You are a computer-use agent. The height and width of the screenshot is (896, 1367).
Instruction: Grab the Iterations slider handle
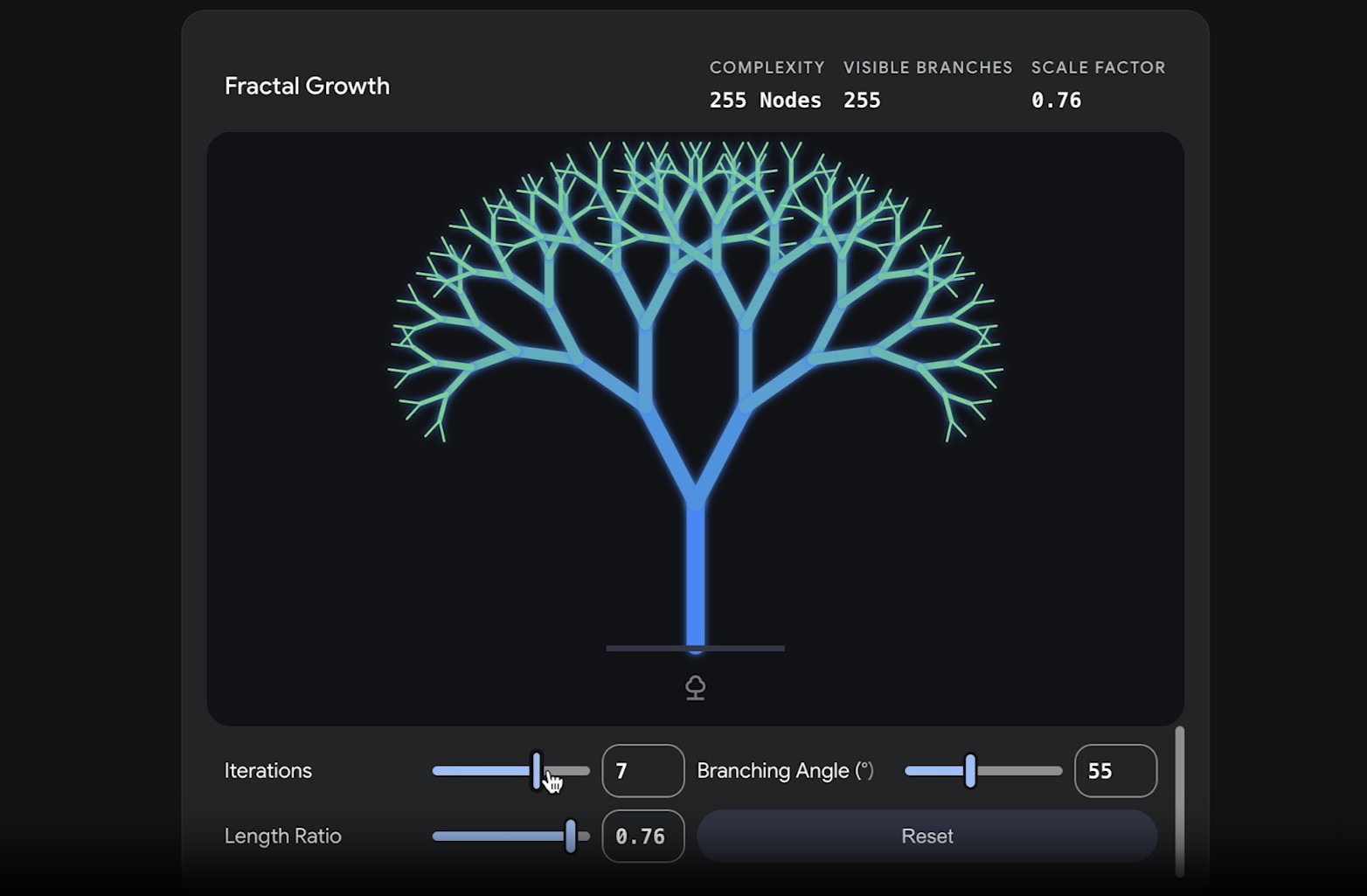[537, 770]
